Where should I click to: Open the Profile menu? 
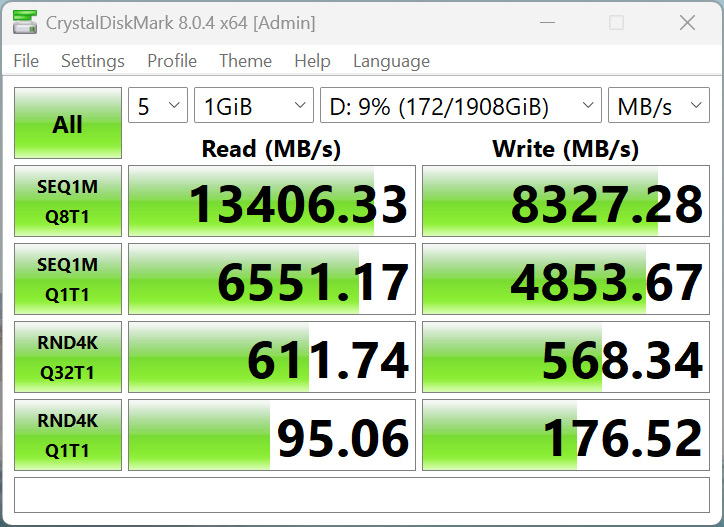[172, 61]
